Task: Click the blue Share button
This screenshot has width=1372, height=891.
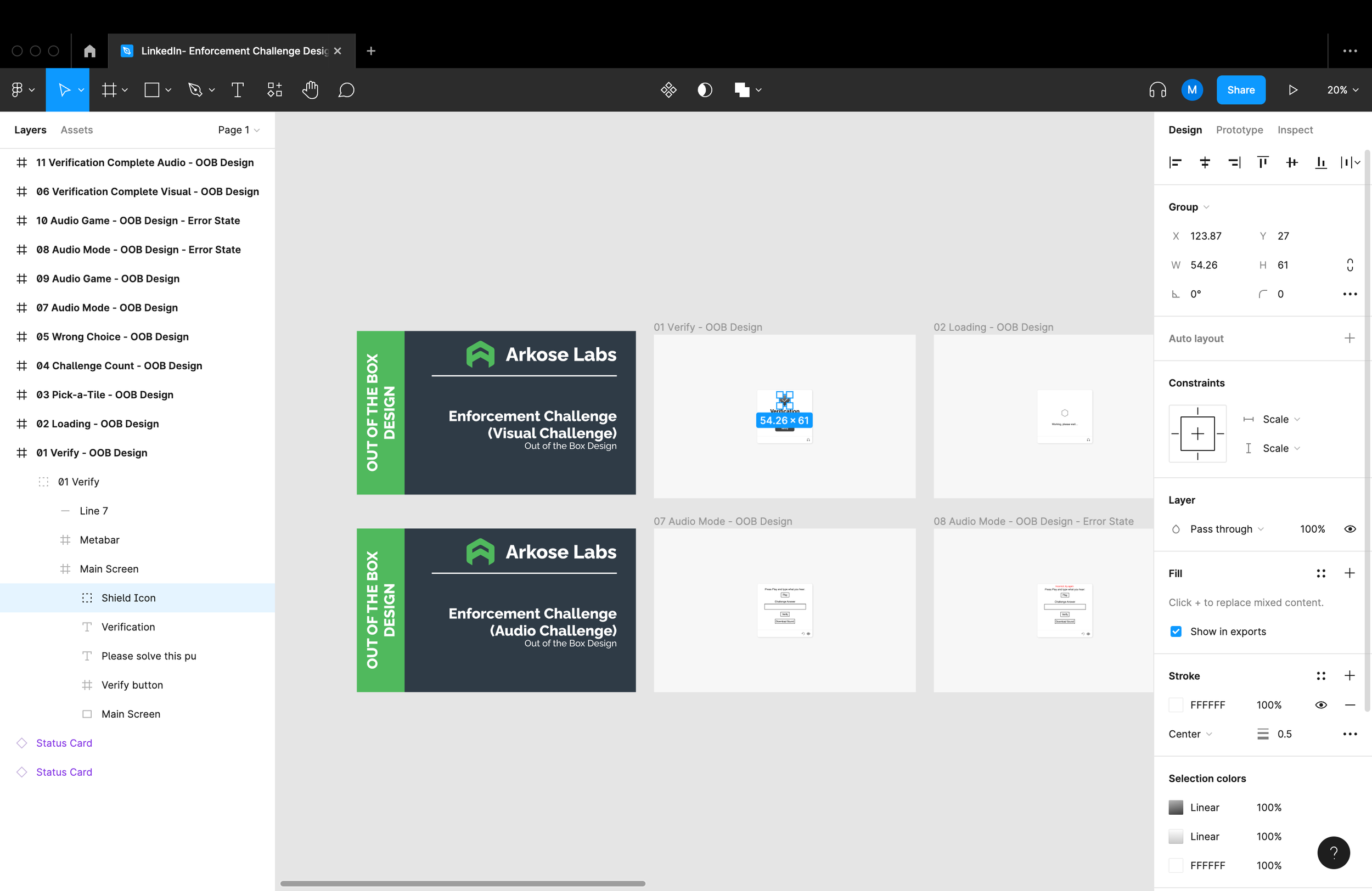Action: pyautogui.click(x=1241, y=90)
